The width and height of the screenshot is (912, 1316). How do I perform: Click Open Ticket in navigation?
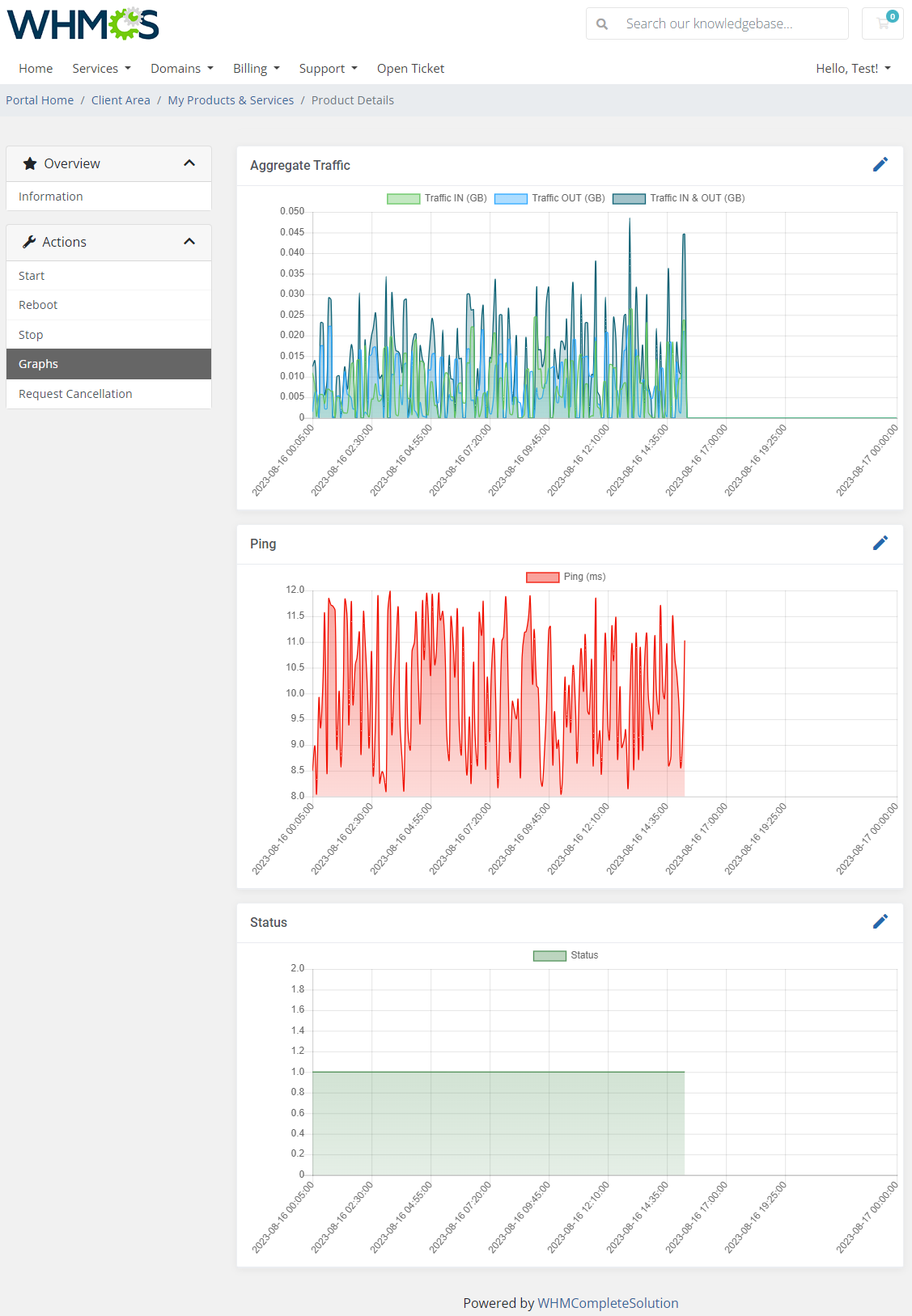pyautogui.click(x=410, y=69)
